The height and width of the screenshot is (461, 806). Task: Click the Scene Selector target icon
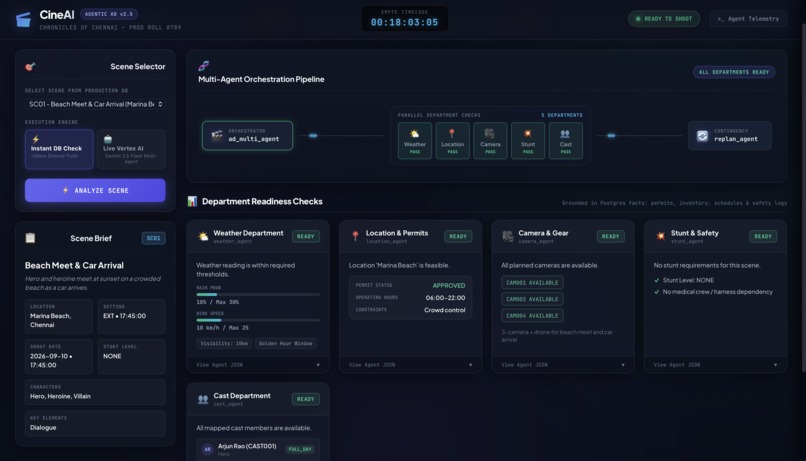[x=30, y=66]
